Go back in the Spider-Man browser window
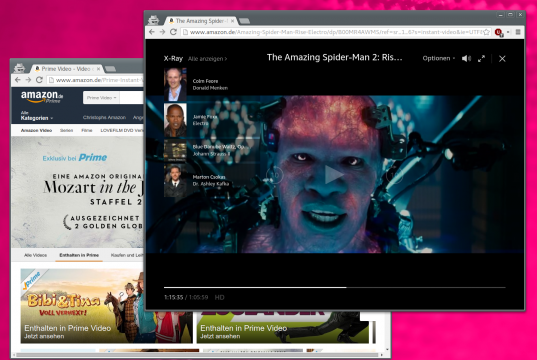 (x=152, y=32)
